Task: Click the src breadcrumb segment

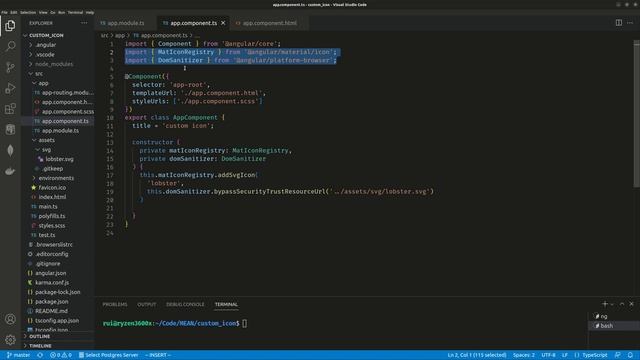Action: point(104,36)
